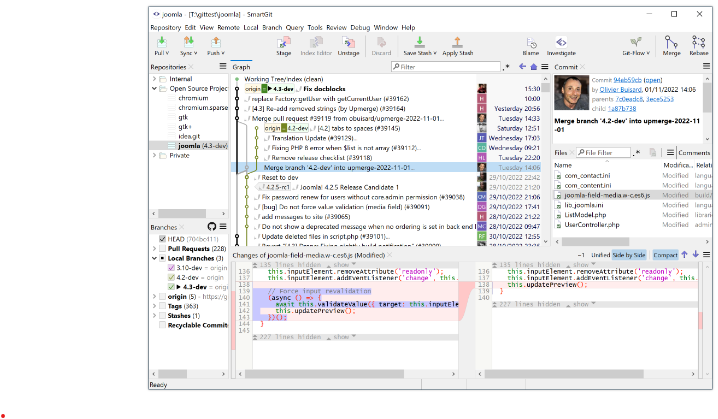Open the Remote menu
This screenshot has height=419, width=718.
point(228,27)
